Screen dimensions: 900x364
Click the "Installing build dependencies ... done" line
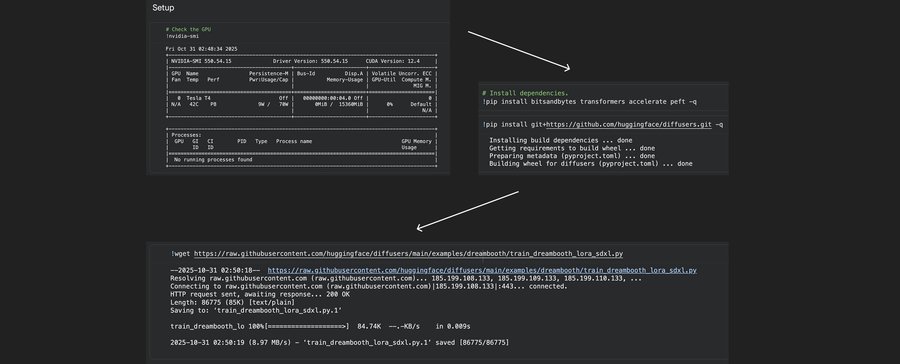point(561,141)
